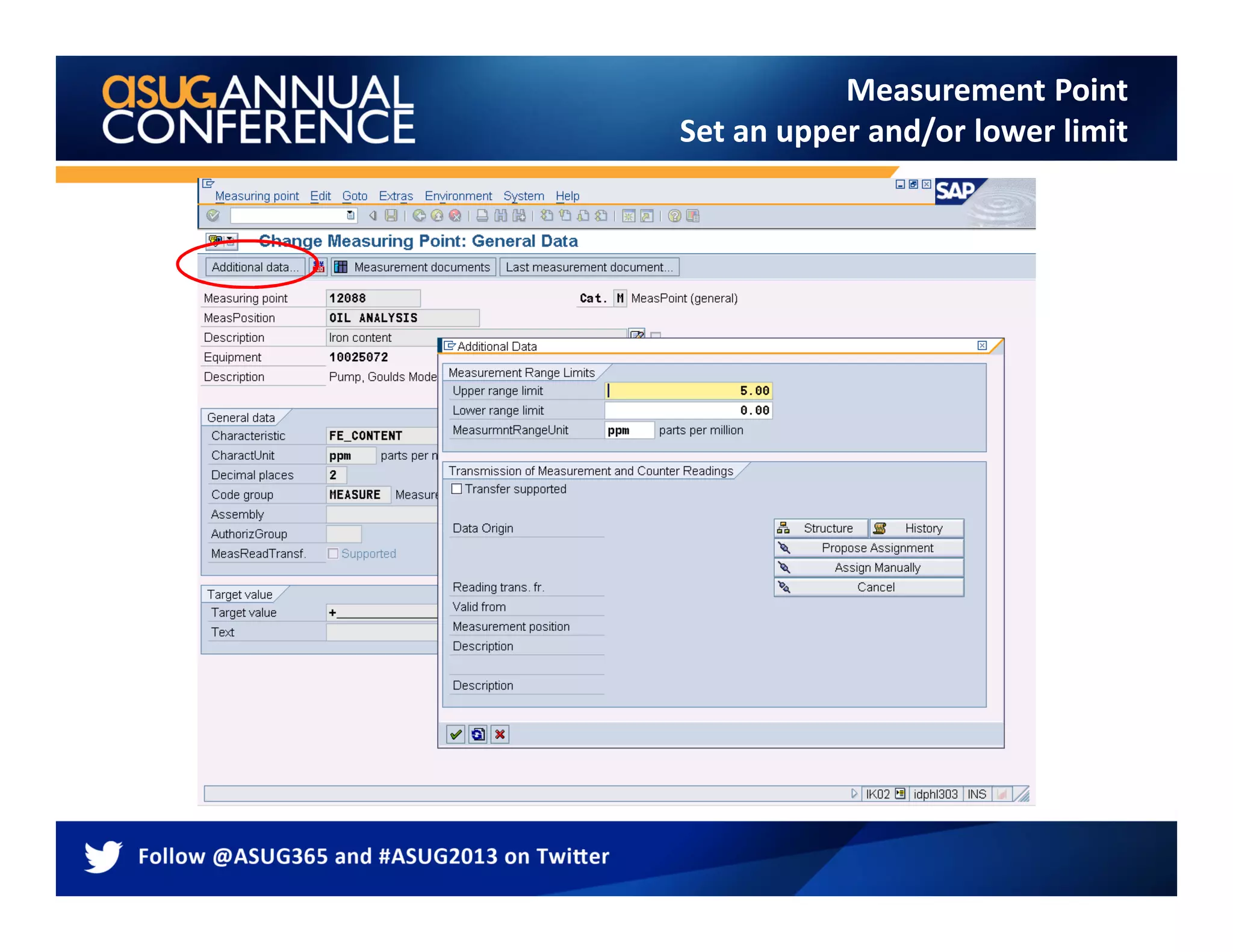1233x952 pixels.
Task: Click the Measurement documents button
Action: tap(414, 267)
